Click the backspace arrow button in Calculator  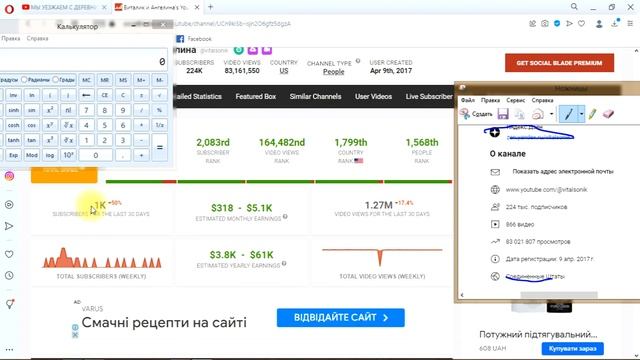[x=86, y=95]
